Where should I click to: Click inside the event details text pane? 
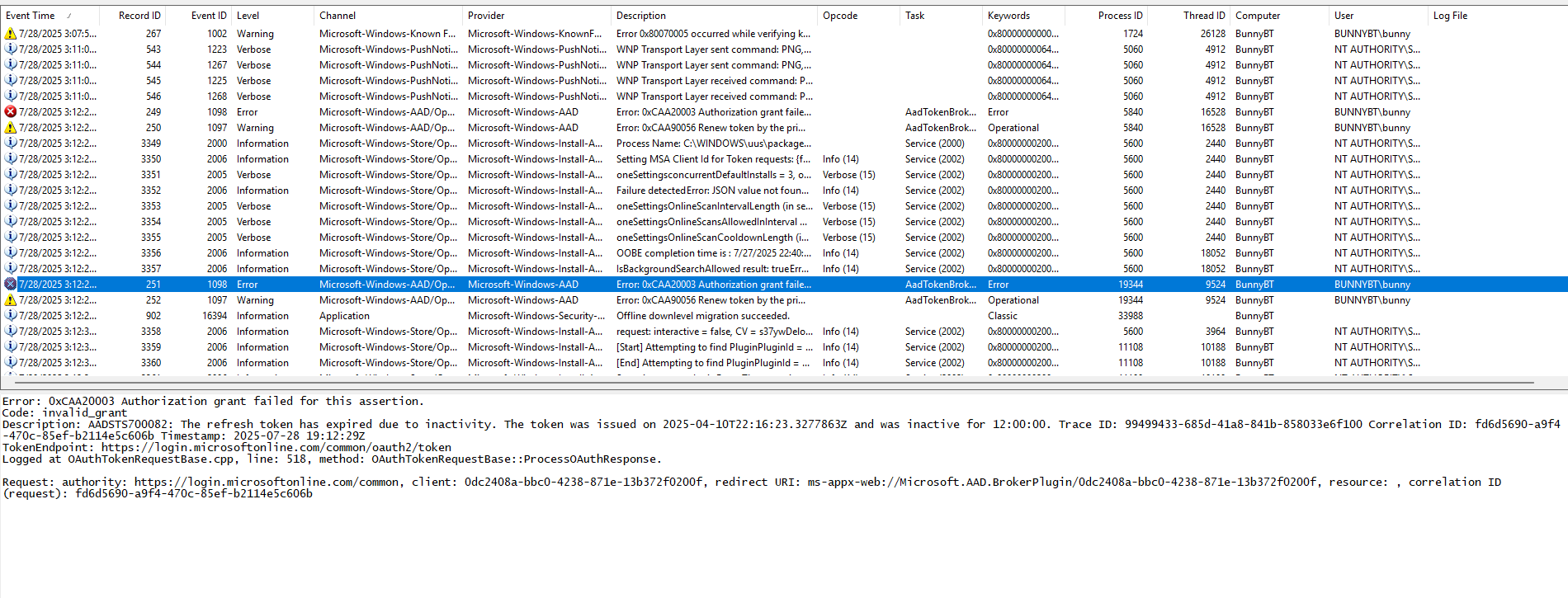pos(784,495)
